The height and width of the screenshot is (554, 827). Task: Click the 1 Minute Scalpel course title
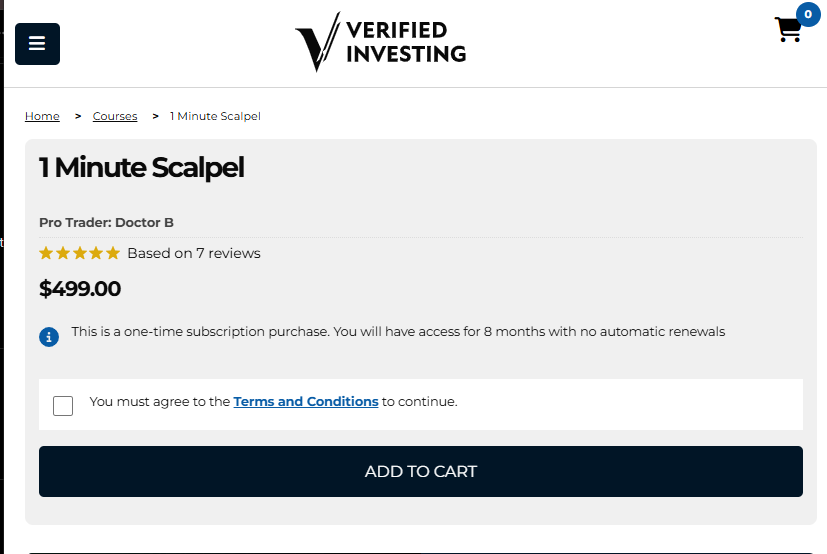(141, 167)
